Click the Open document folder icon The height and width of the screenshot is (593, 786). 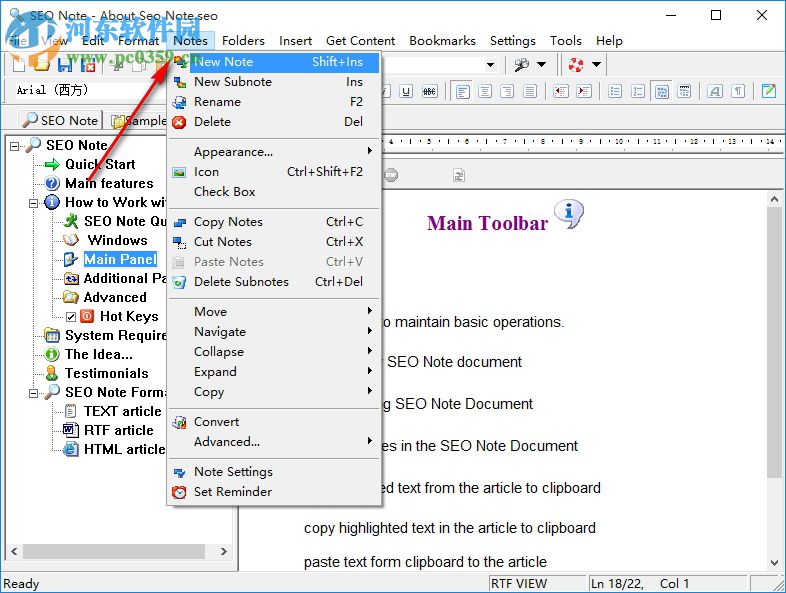41,65
